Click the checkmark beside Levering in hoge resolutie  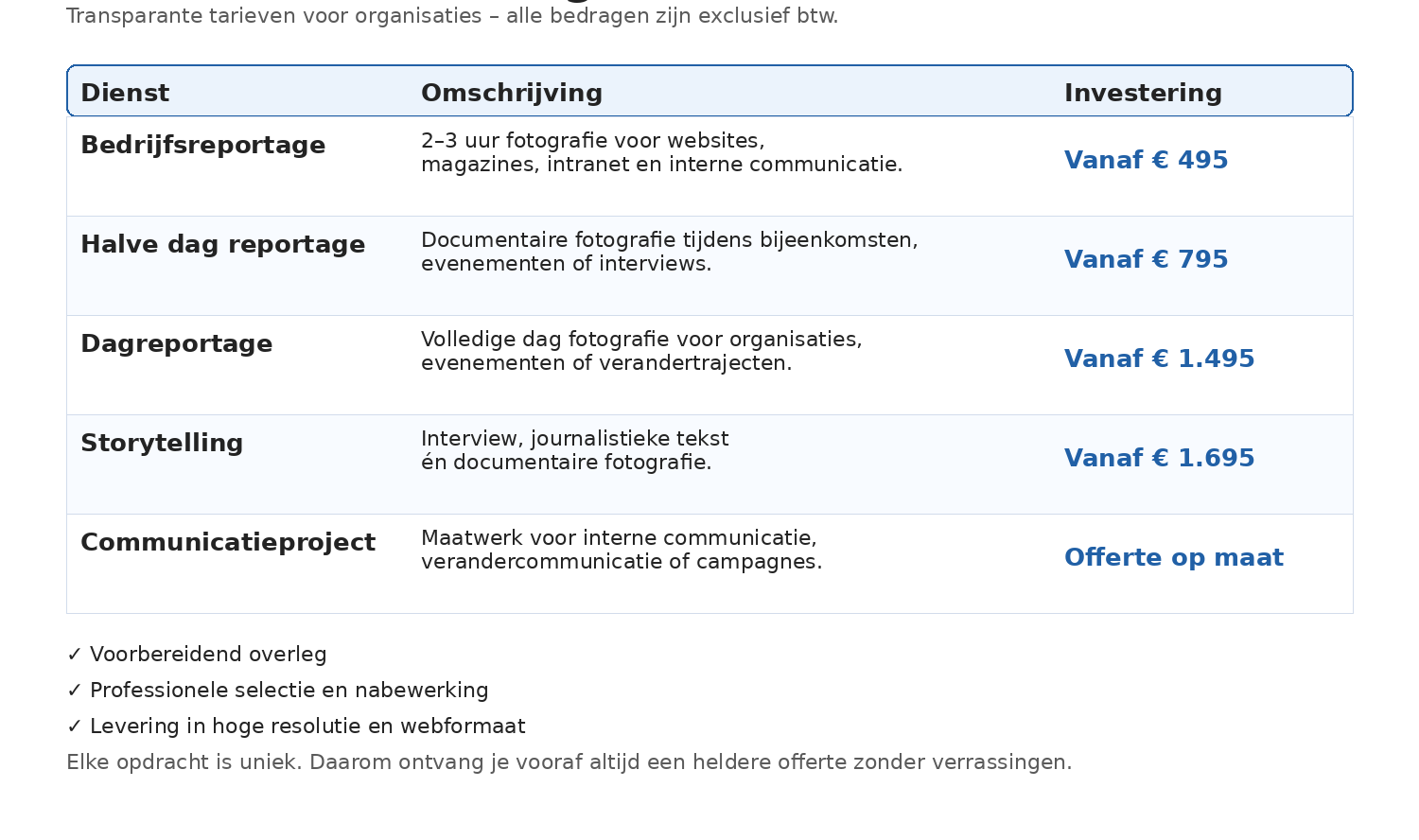pyautogui.click(x=75, y=726)
